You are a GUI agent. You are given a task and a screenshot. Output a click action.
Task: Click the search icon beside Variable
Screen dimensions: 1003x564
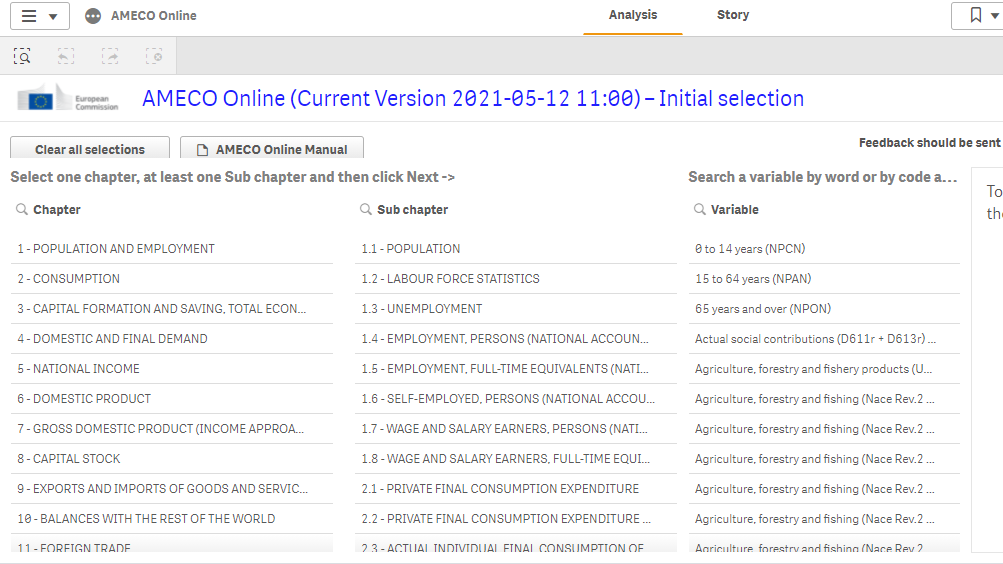[700, 210]
